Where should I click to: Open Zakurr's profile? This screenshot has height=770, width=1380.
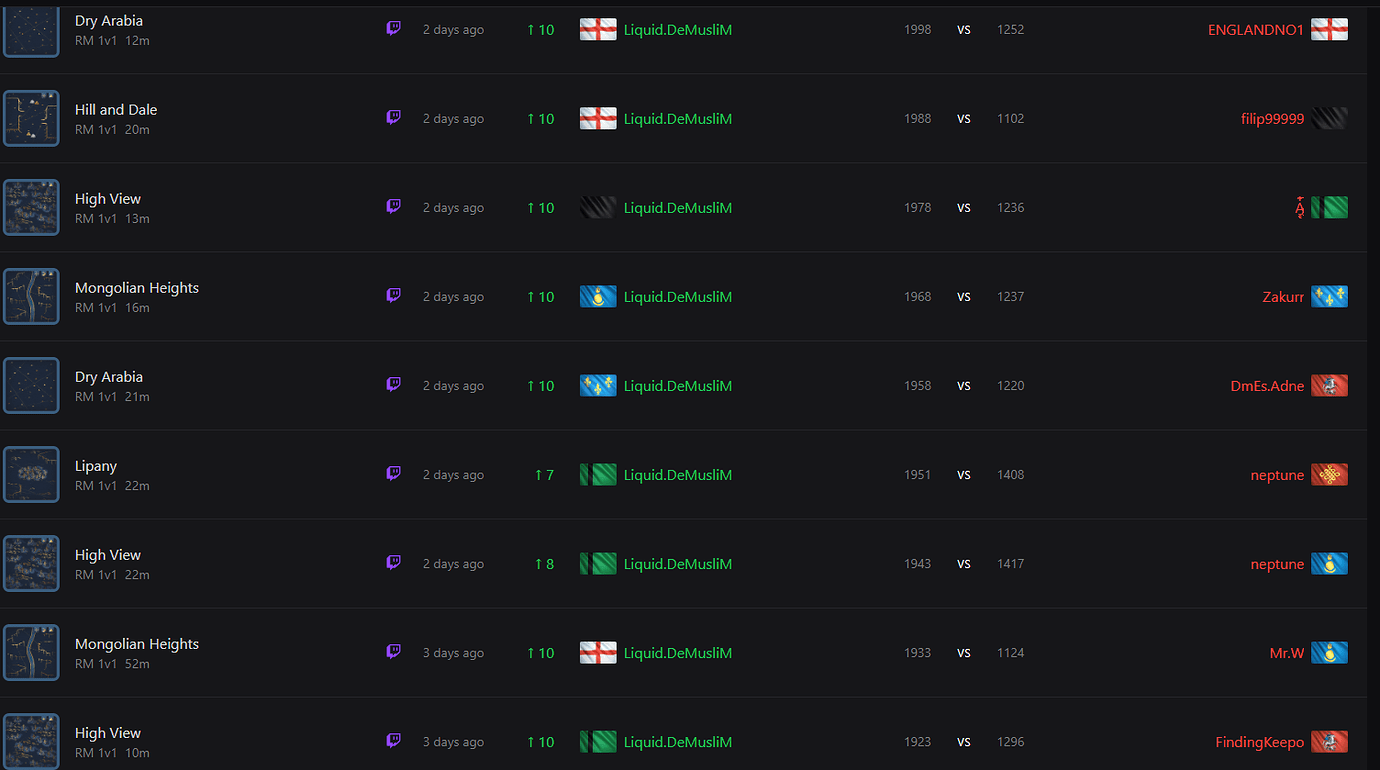pyautogui.click(x=1283, y=296)
